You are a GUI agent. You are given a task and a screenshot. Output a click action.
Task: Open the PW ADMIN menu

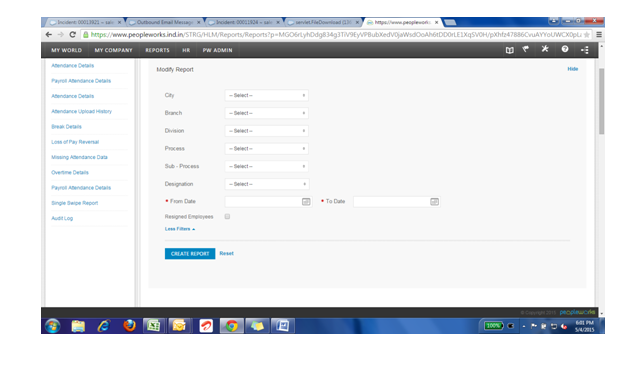click(x=217, y=50)
